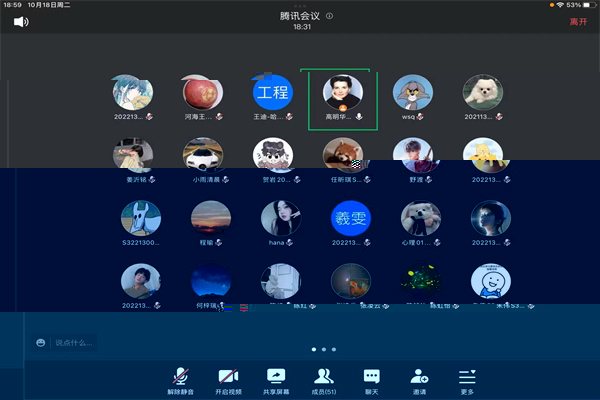The width and height of the screenshot is (600, 400).
Task: Tap the muted mic icon beside 心理 01...
Action: [437, 242]
